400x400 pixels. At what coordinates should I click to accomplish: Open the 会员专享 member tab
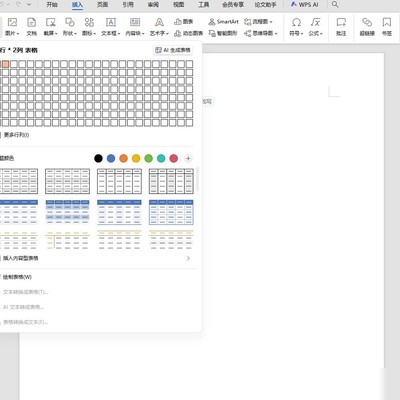233,4
